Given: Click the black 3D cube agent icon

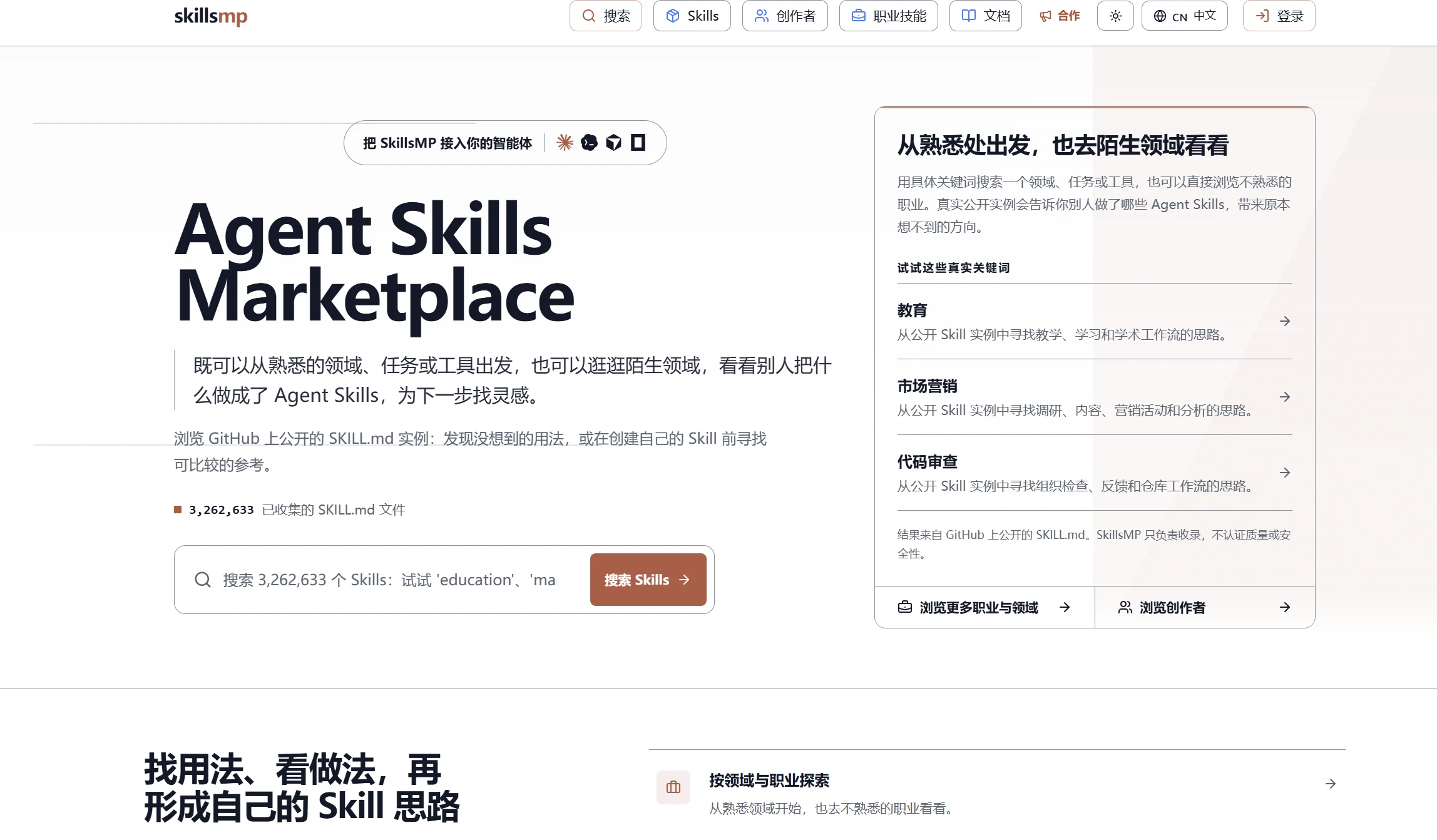Looking at the screenshot, I should point(613,143).
